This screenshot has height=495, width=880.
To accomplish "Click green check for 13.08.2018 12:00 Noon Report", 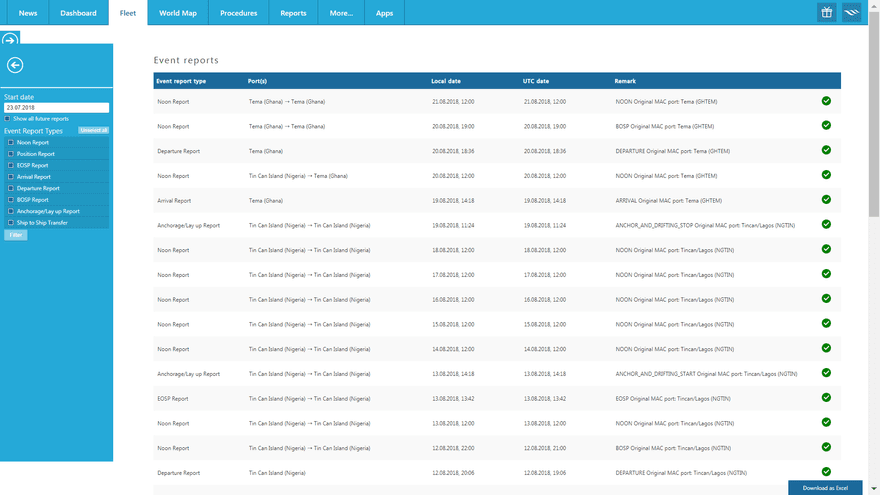I will (826, 422).
